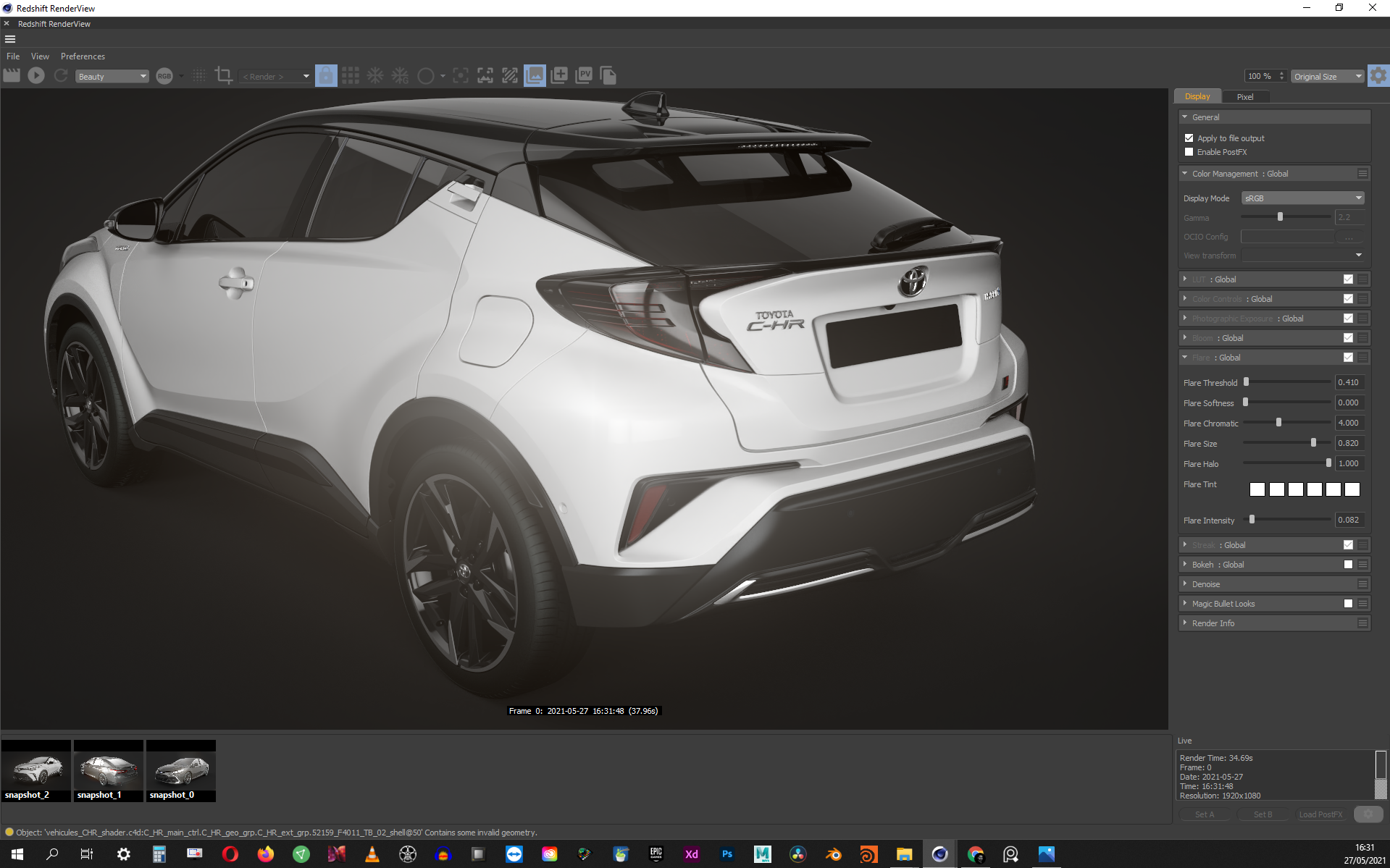Image resolution: width=1390 pixels, height=868 pixels.
Task: Open the Beauty AOV dropdown
Action: (112, 76)
